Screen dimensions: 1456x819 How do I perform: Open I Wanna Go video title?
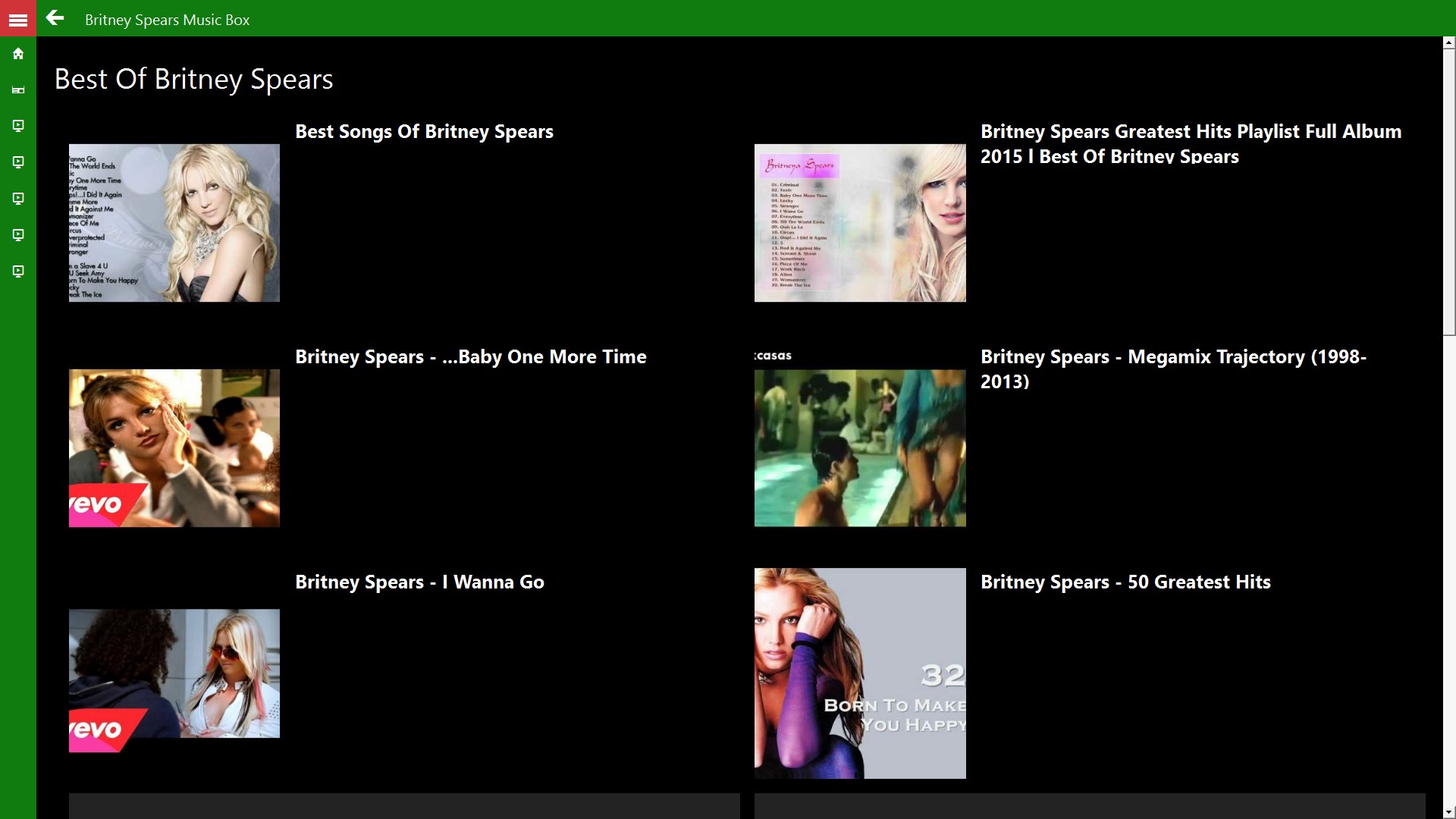coord(419,582)
